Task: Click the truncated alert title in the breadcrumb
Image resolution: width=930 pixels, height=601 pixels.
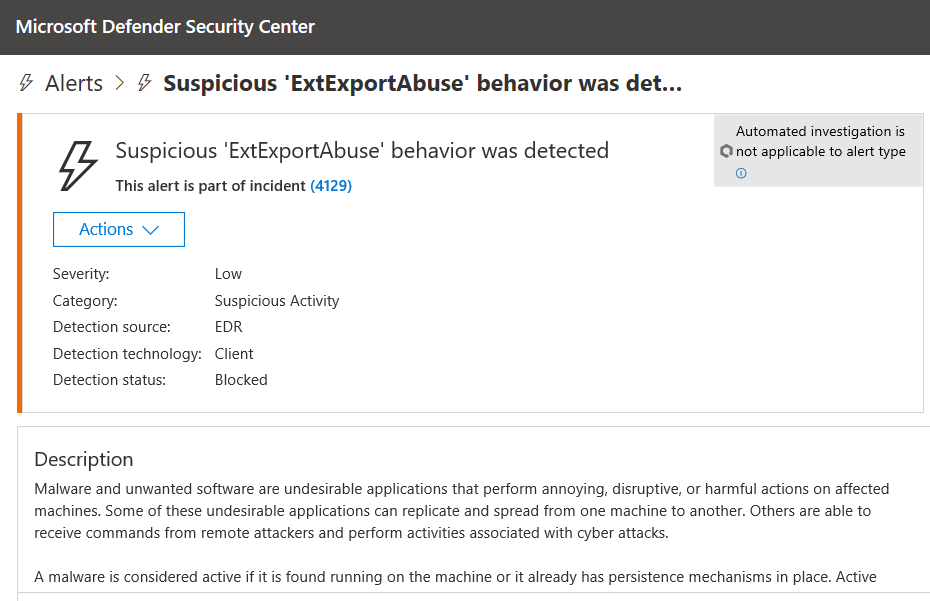Action: pos(422,83)
